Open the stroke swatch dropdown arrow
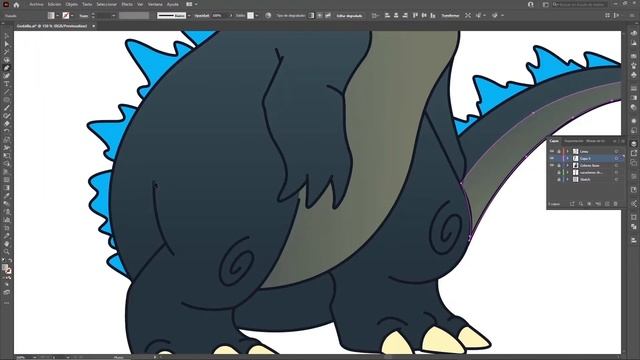Viewport: 640px width, 360px height. pos(72,16)
